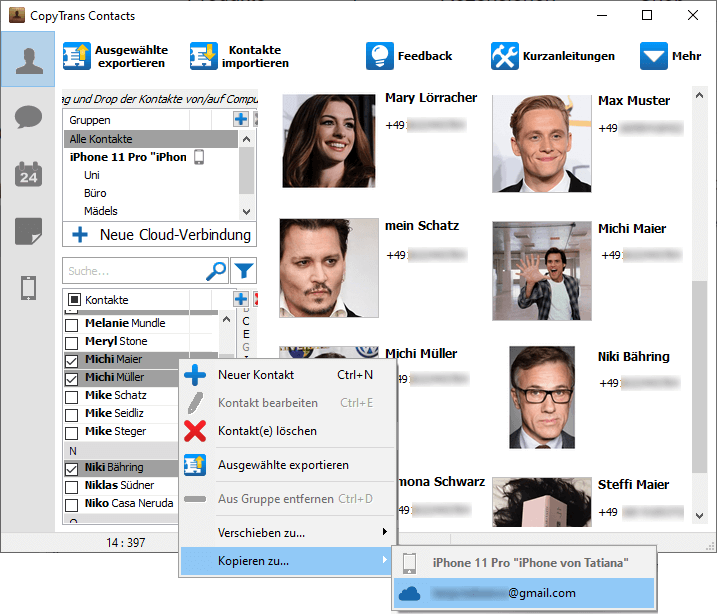The height and width of the screenshot is (616, 717).
Task: Open the Kurzanleitungen tools icon
Action: coord(505,56)
